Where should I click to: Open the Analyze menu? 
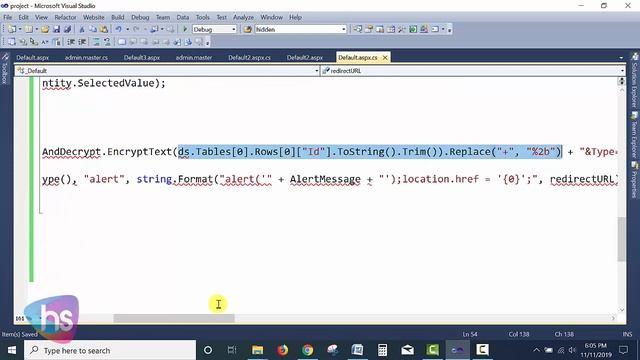pyautogui.click(x=243, y=17)
